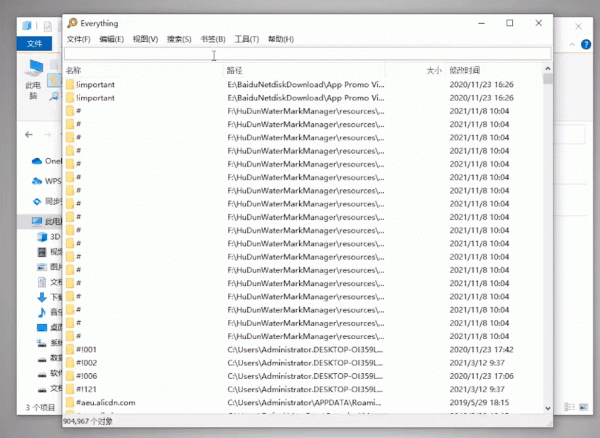Open the 编辑(E) menu

coord(111,39)
